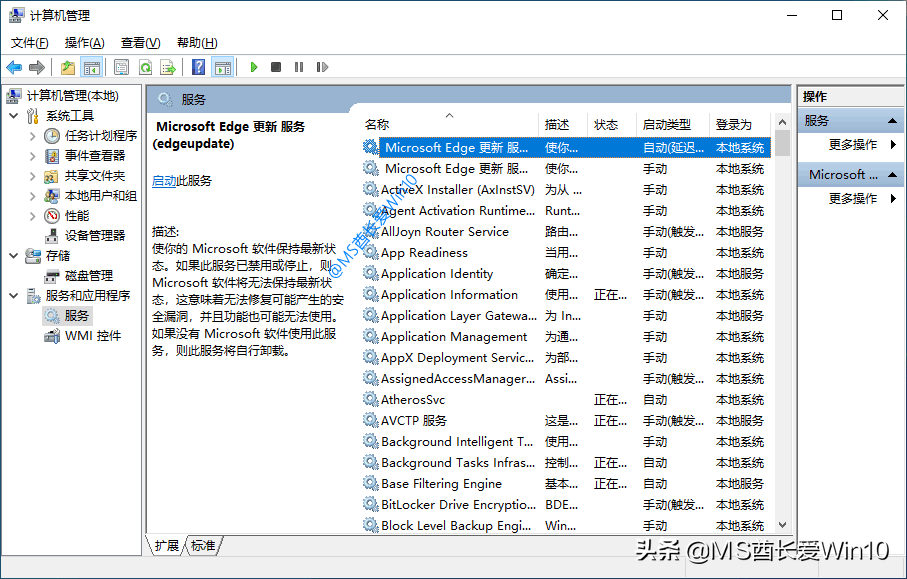Sort by the 登录为 column header
This screenshot has width=907, height=579.
point(740,124)
